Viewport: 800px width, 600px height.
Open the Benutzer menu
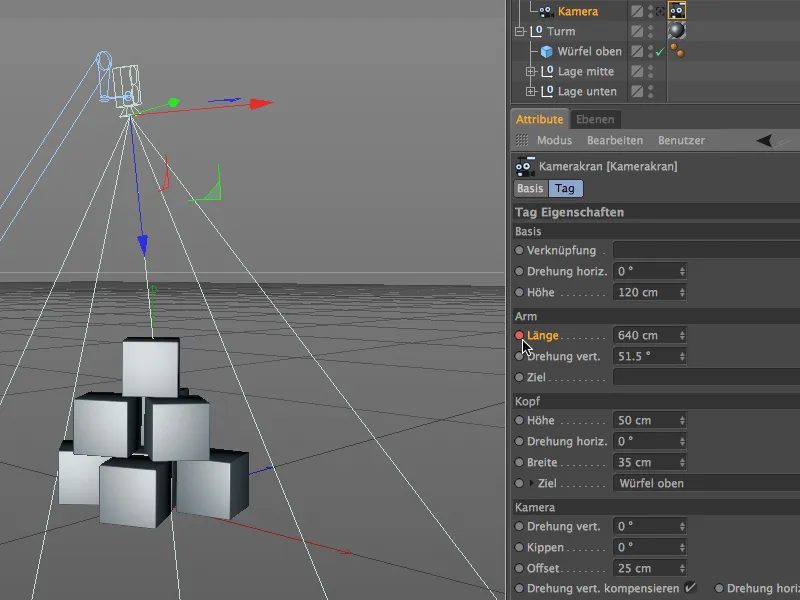tap(681, 140)
